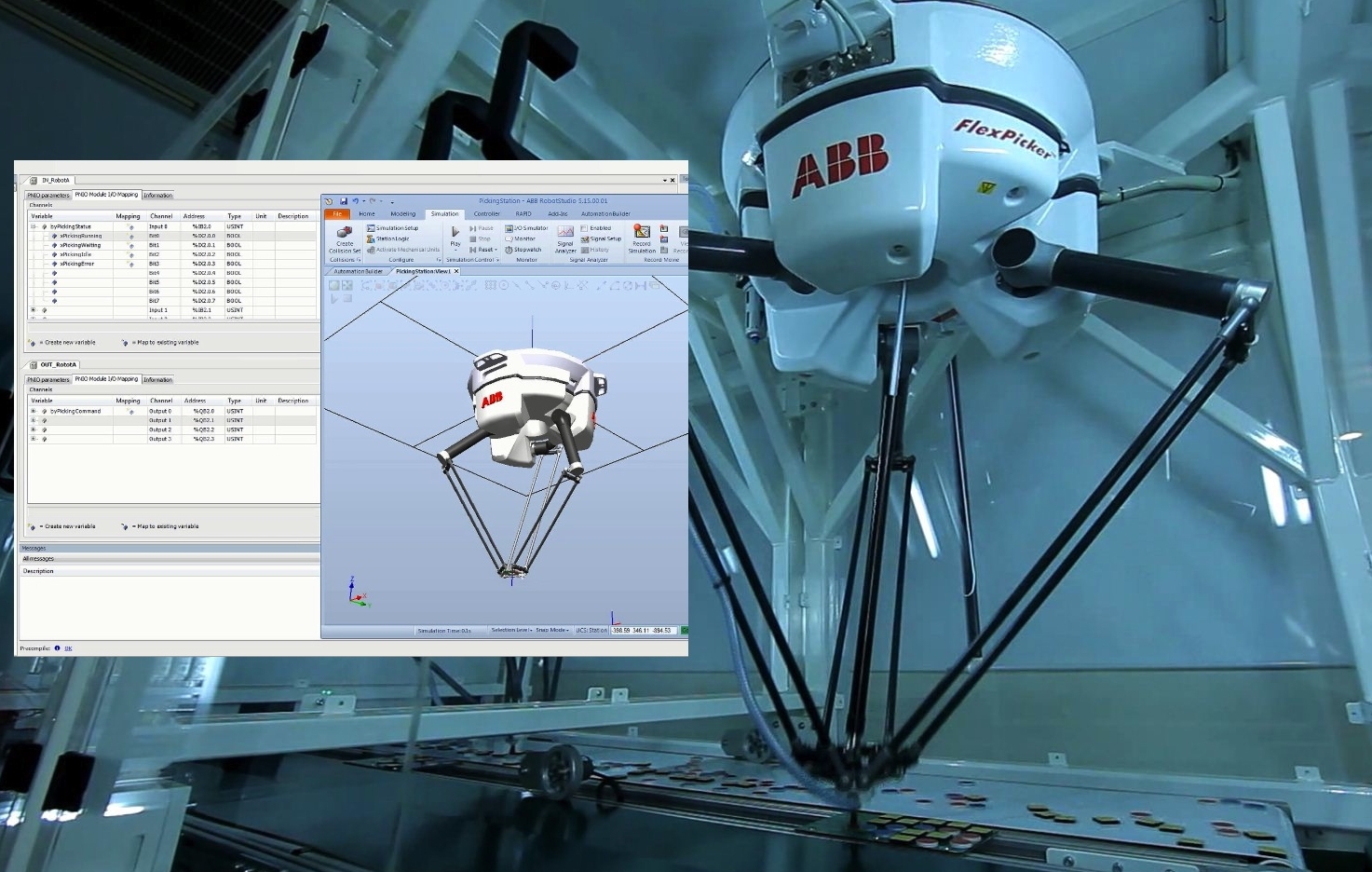Open Simulation Setup
1372x872 pixels.
click(x=393, y=228)
